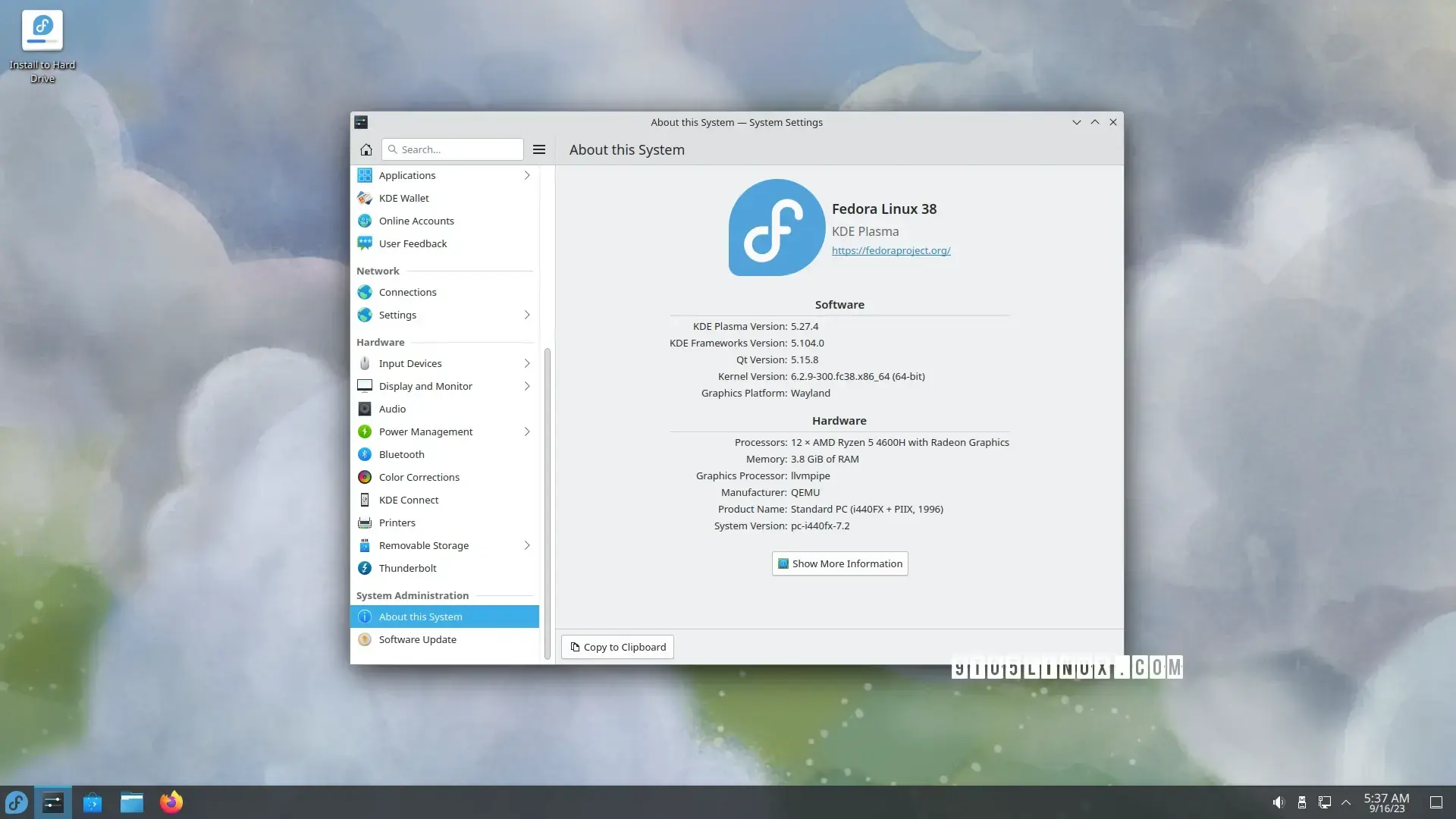This screenshot has width=1456, height=819.
Task: Click the Fedora project URL link
Action: pos(891,250)
